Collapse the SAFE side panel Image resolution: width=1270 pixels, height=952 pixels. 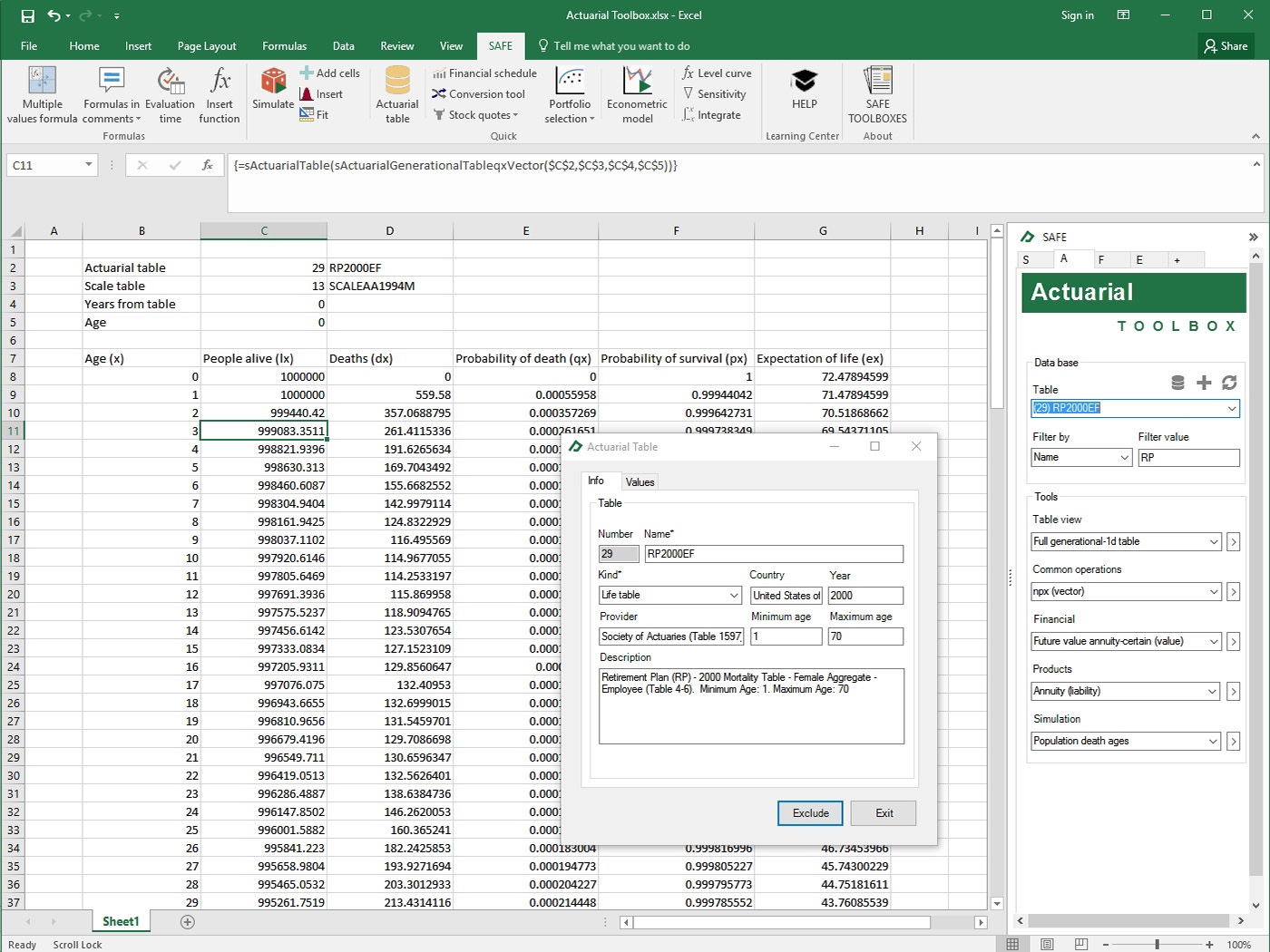1253,237
